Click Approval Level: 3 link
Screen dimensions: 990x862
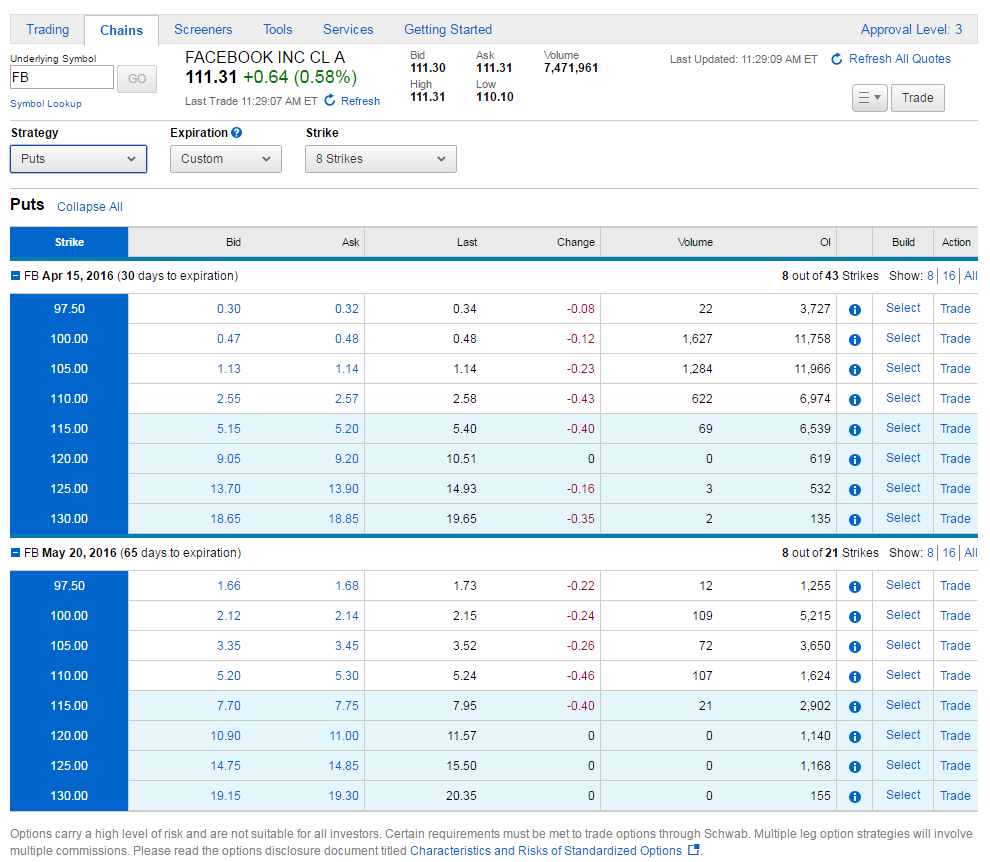[x=911, y=30]
